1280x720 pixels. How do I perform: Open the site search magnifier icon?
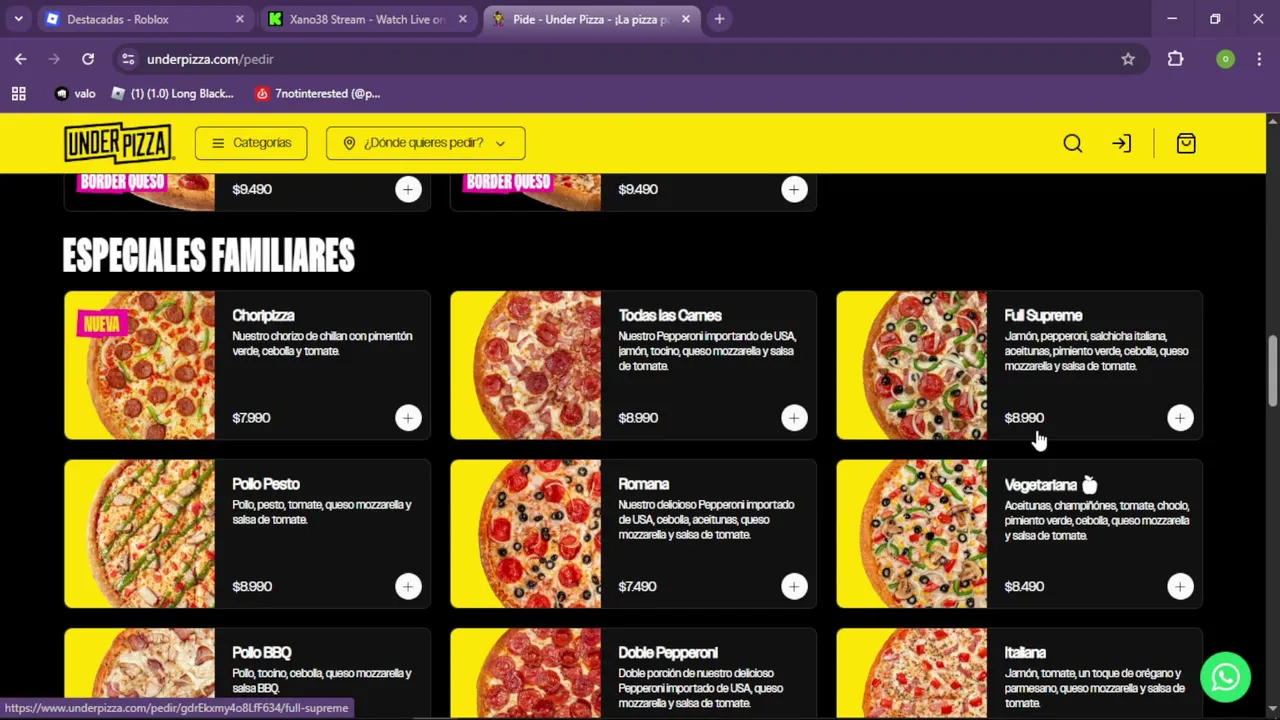point(1073,143)
